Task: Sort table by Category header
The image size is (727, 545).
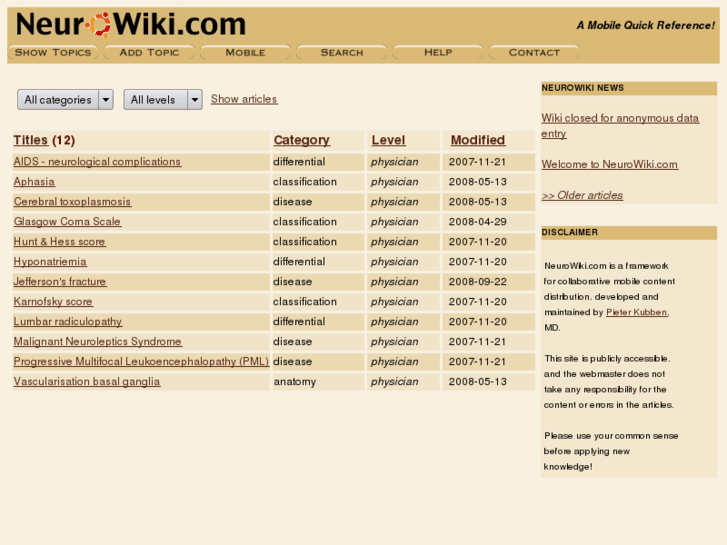Action: click(301, 140)
